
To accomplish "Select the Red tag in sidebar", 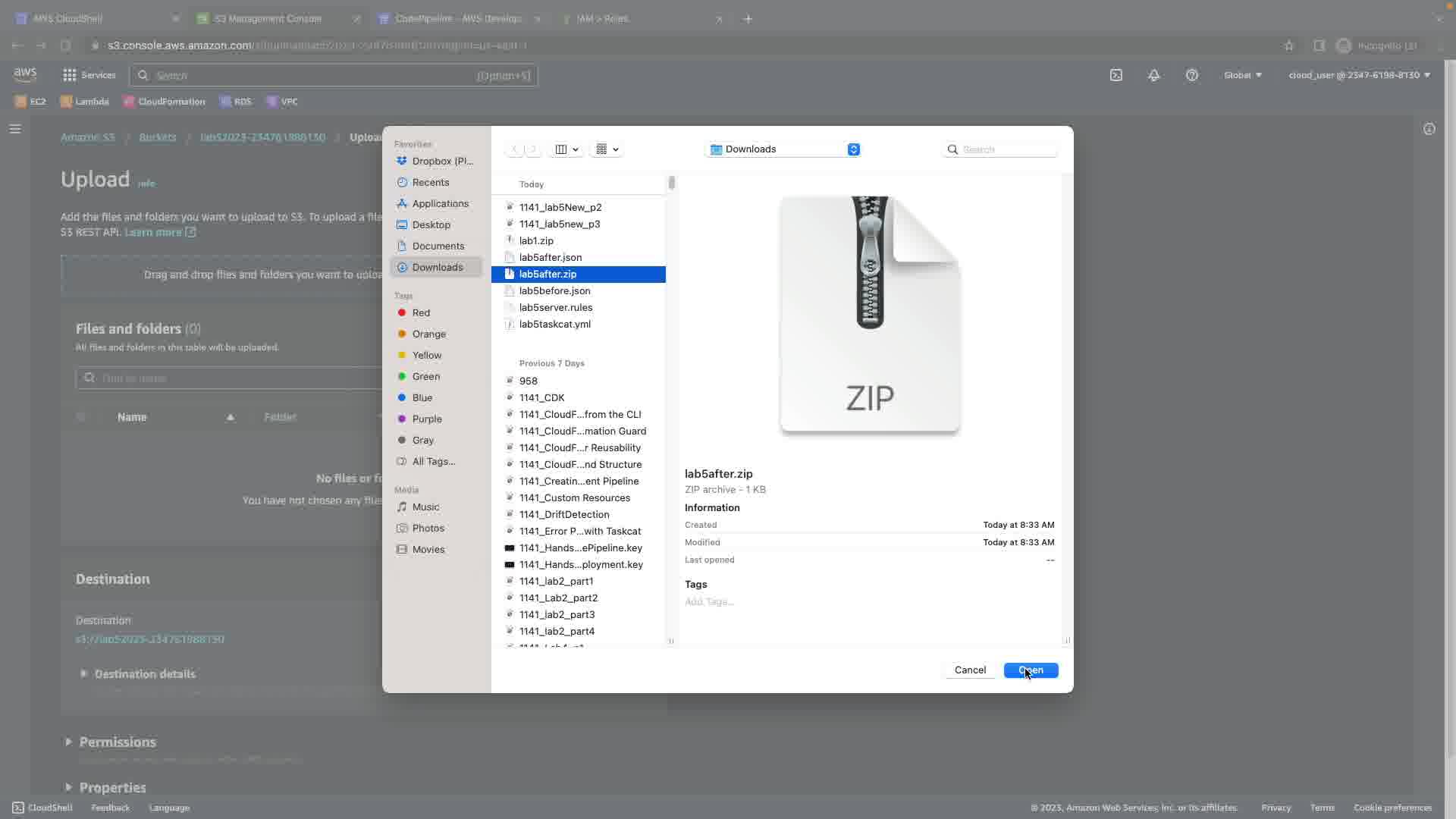I will point(421,312).
